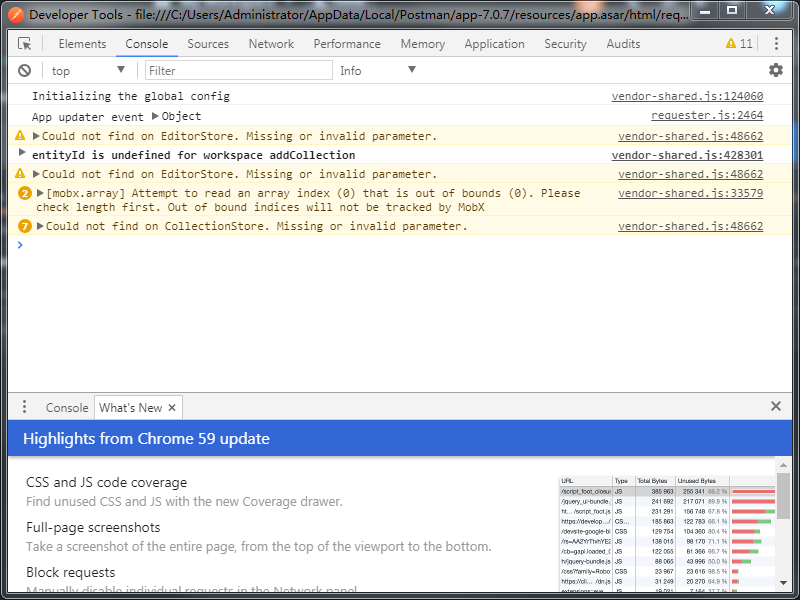Image resolution: width=800 pixels, height=600 pixels.
Task: Expand the CollectionStore warning message
Action: tap(40, 226)
